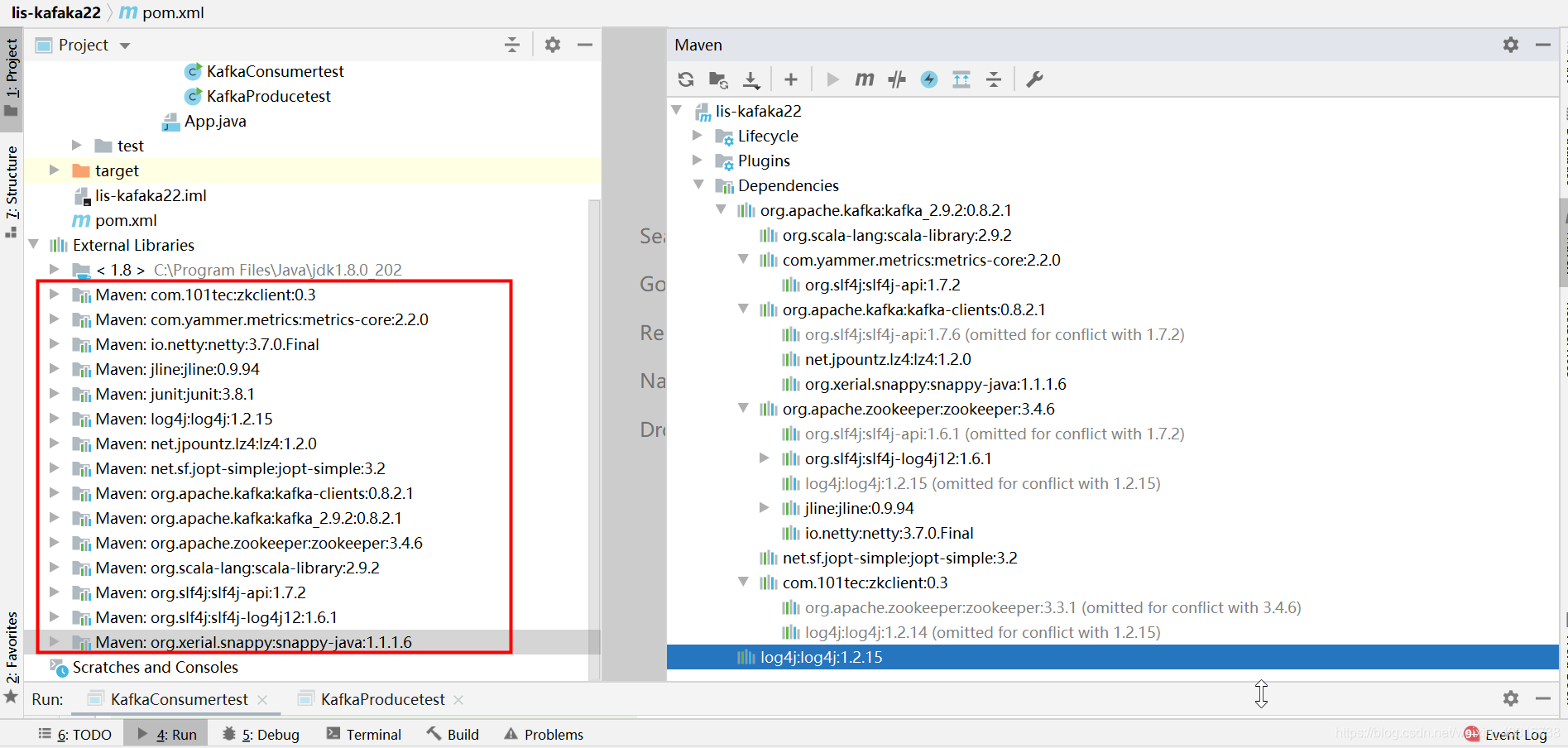This screenshot has width=1568, height=748.
Task: Open Maven settings wrench icon
Action: [x=1034, y=79]
